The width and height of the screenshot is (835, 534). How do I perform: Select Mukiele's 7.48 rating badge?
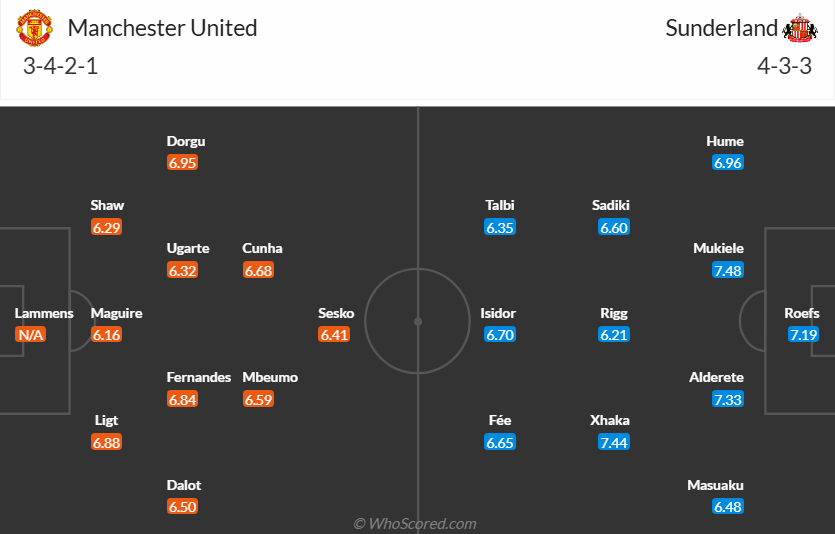728,271
